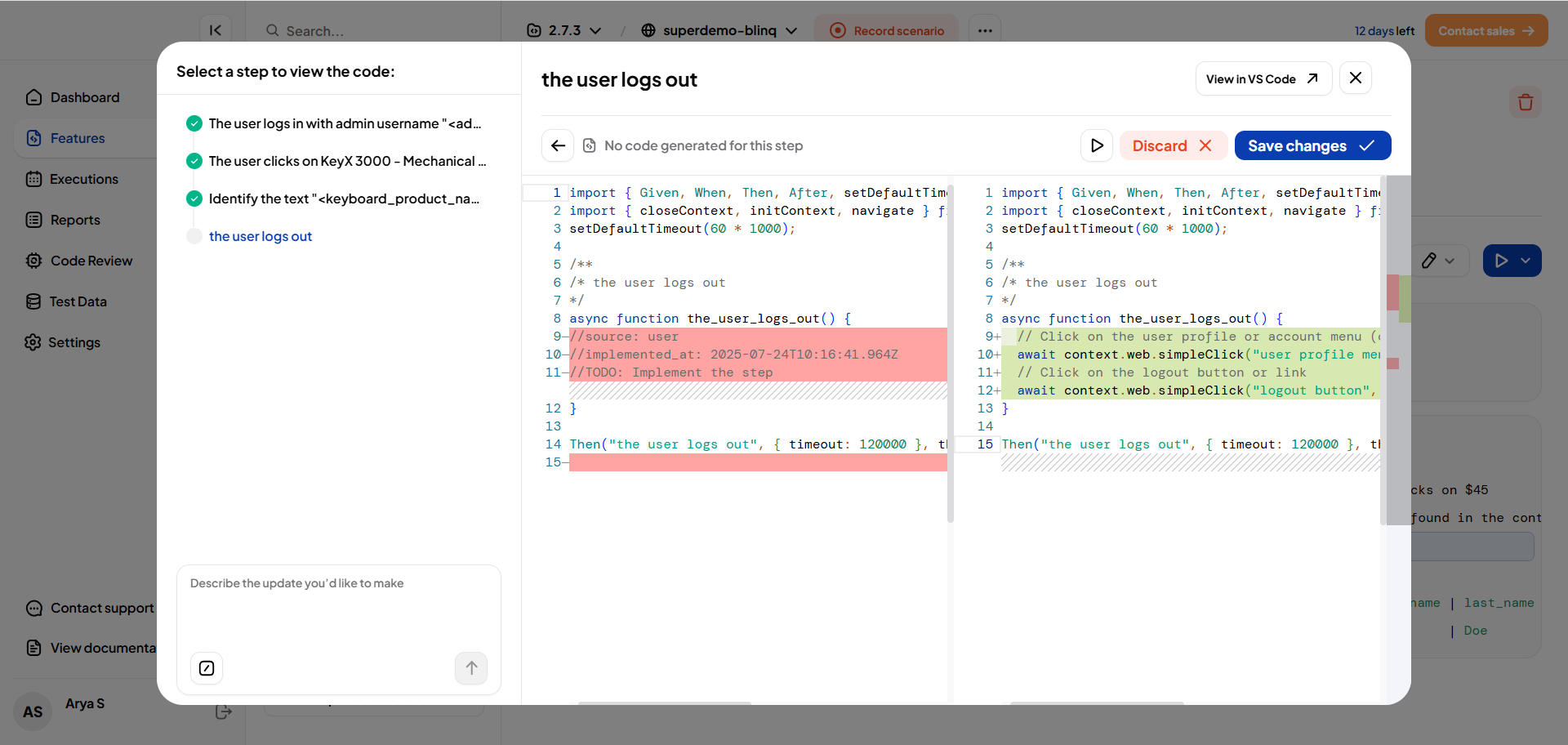
Task: Open the three-dot more options menu
Action: [985, 31]
